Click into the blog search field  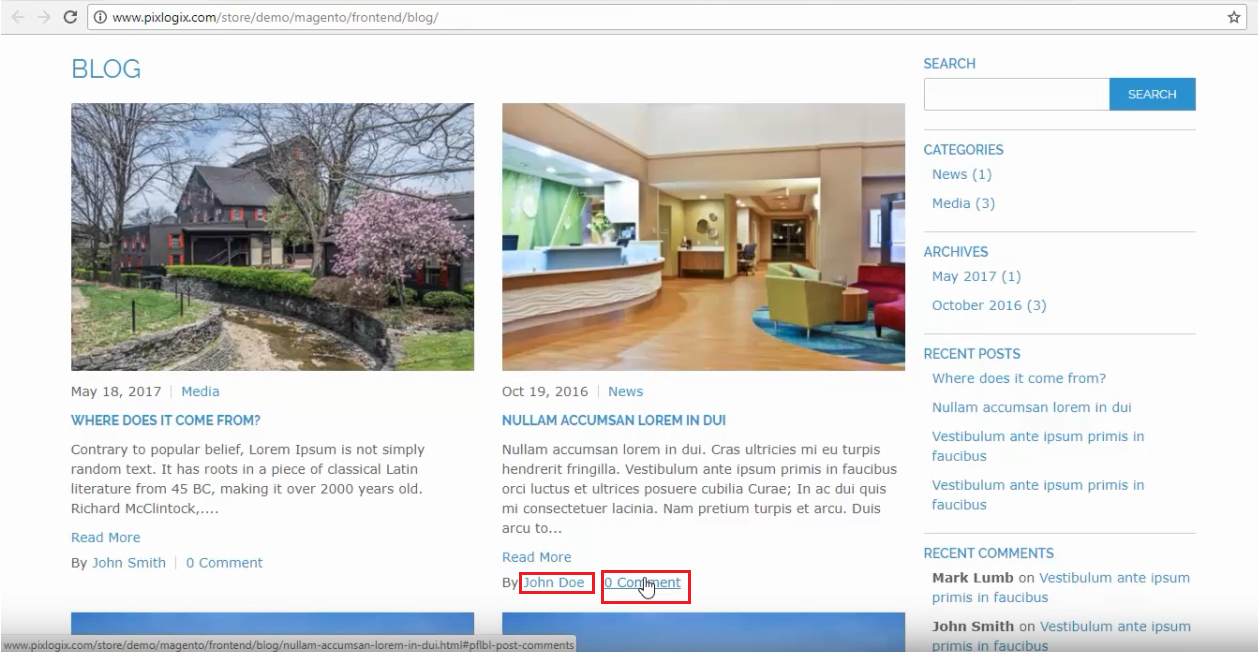coord(1016,94)
